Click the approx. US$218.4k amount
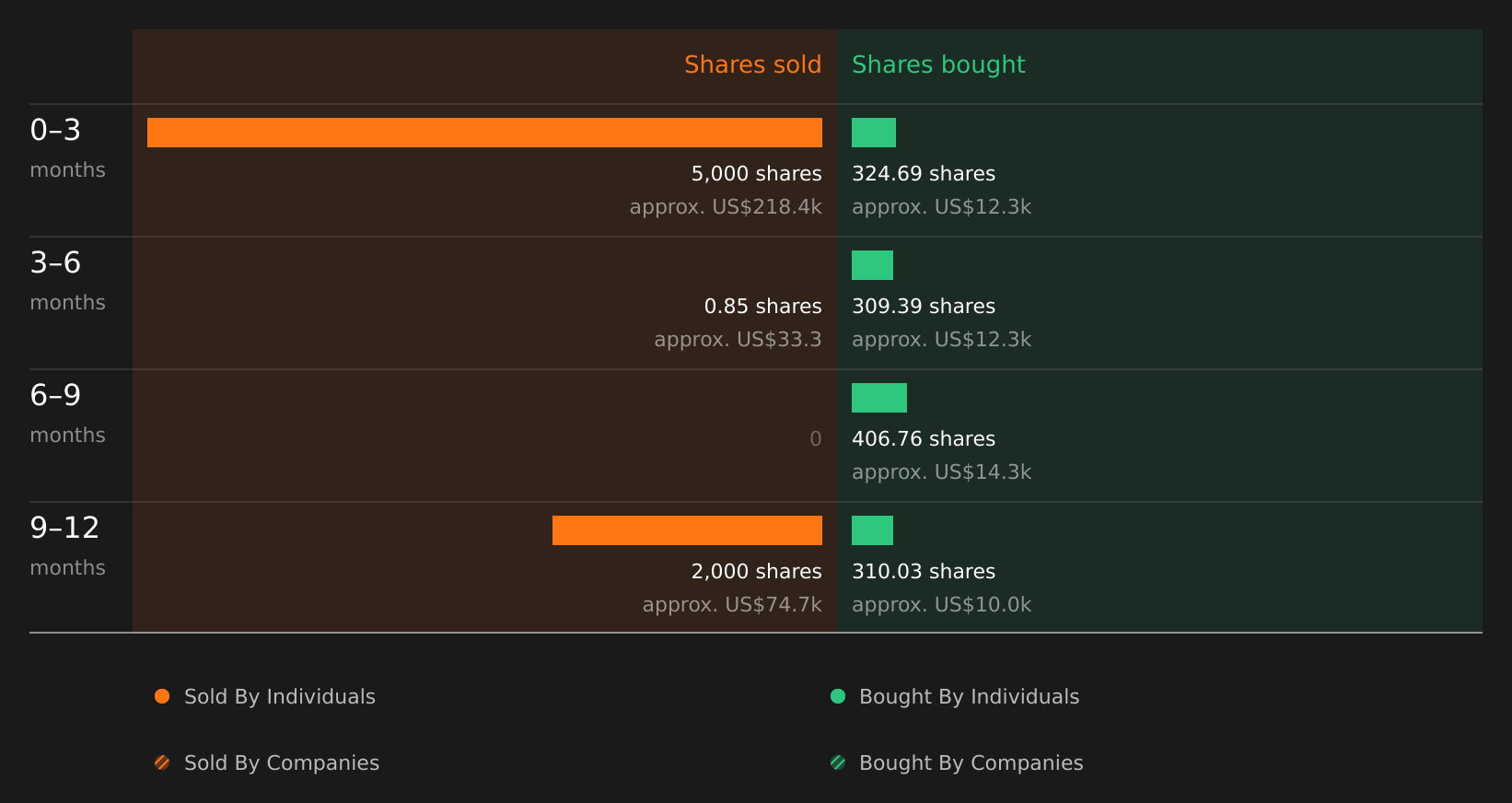The height and width of the screenshot is (803, 1512). 726,206
